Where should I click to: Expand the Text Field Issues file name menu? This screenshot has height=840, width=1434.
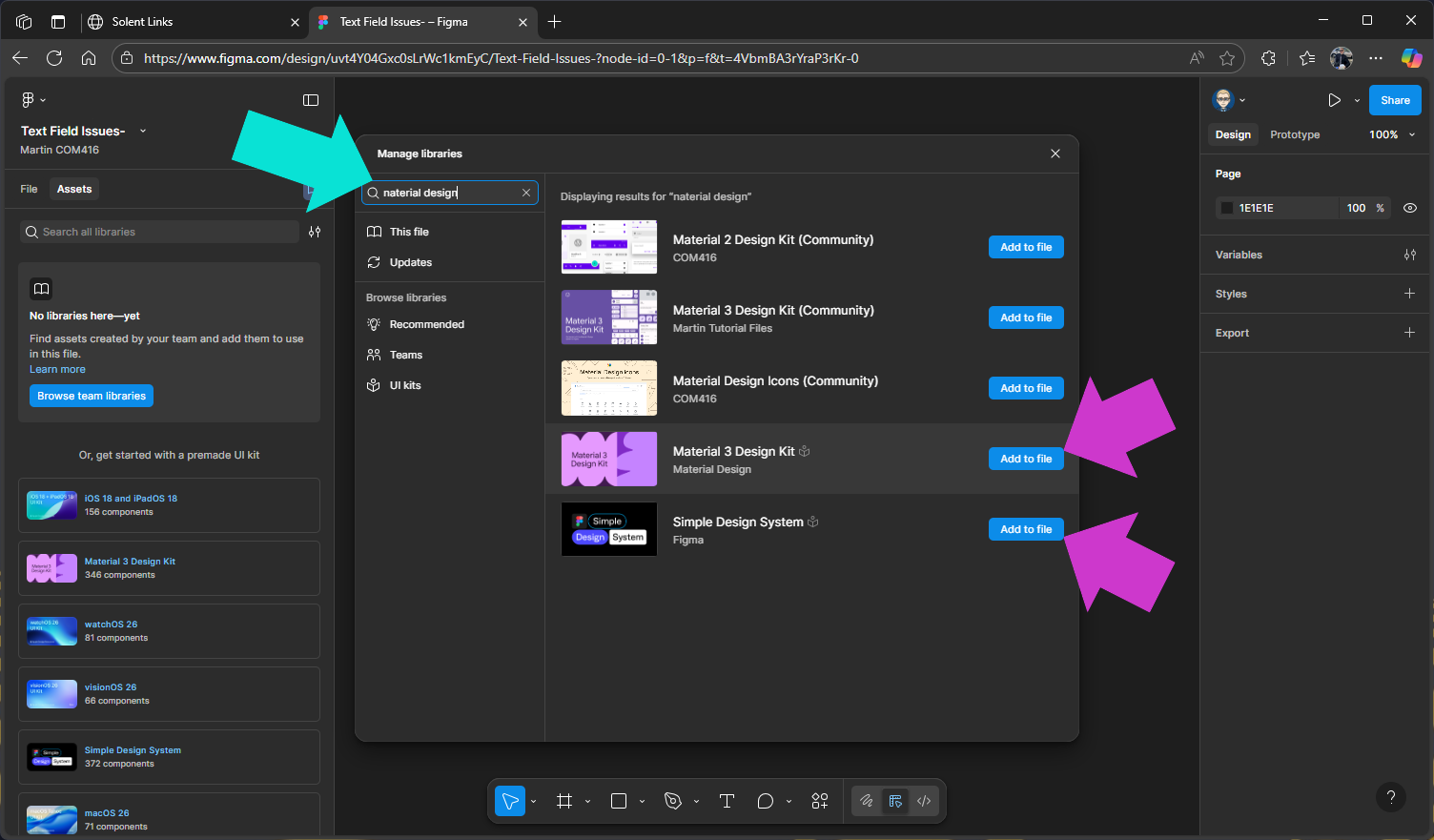point(143,131)
